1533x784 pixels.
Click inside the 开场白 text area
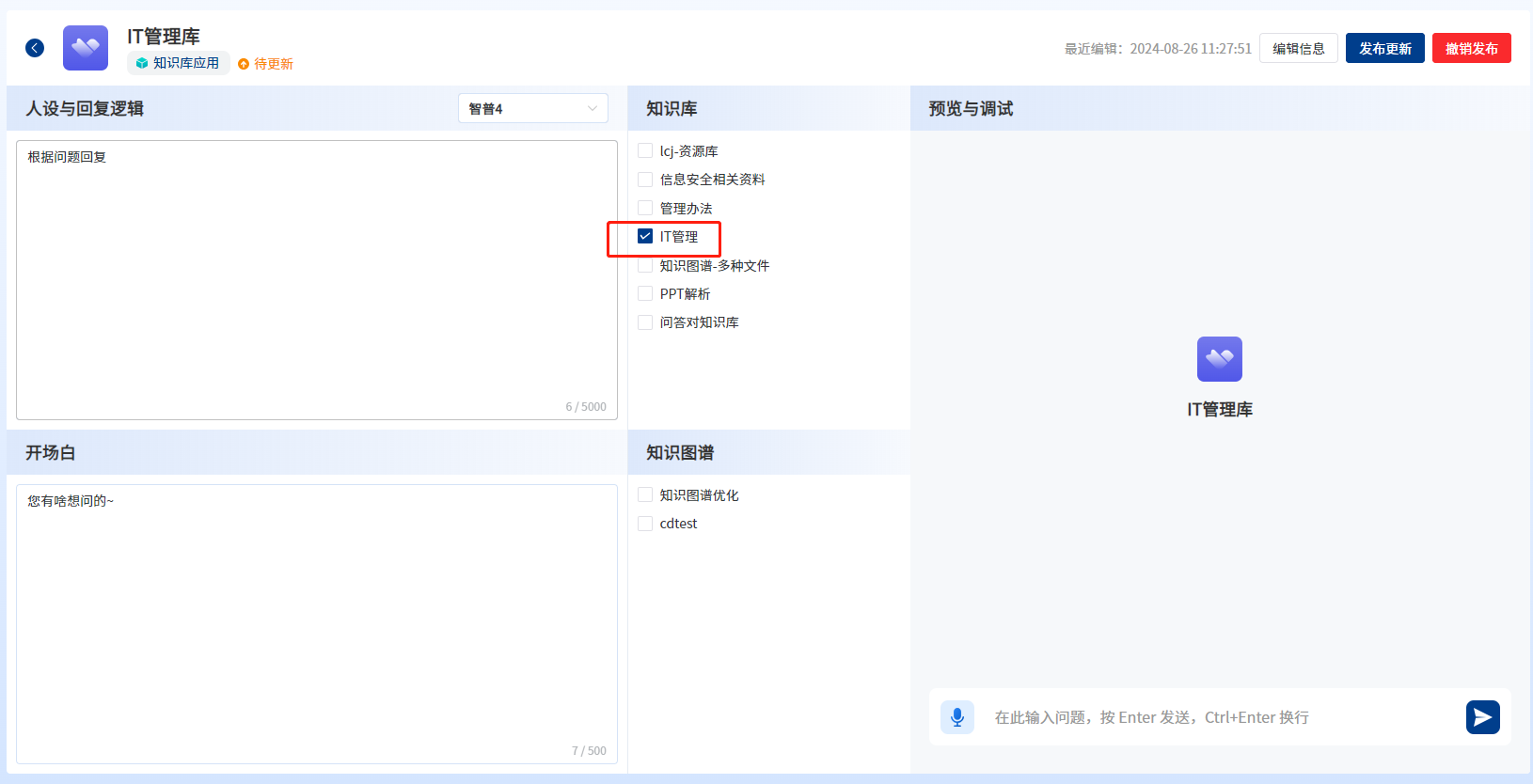click(316, 622)
